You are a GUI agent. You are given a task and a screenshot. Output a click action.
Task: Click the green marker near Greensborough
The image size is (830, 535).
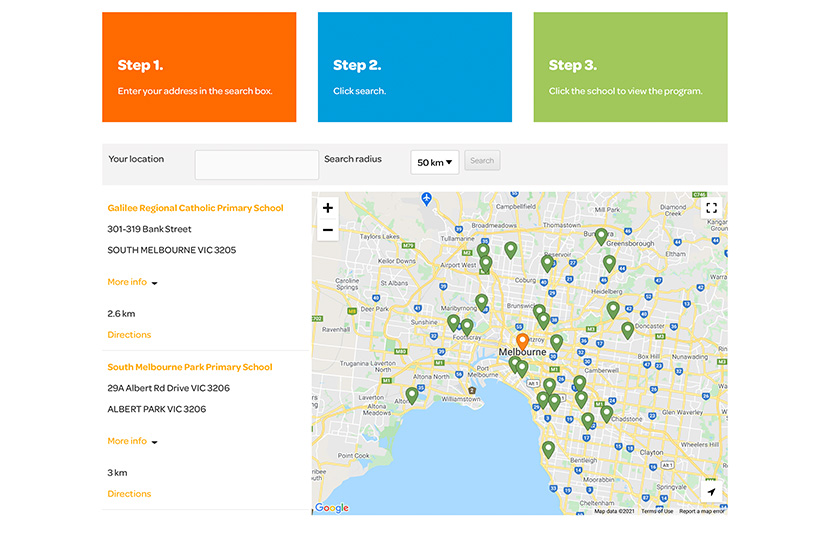(601, 237)
